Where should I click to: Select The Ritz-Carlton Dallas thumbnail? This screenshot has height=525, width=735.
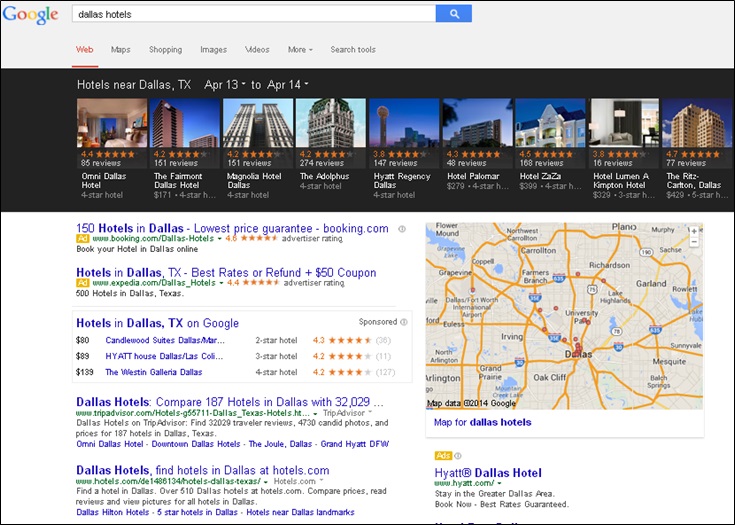coord(697,123)
